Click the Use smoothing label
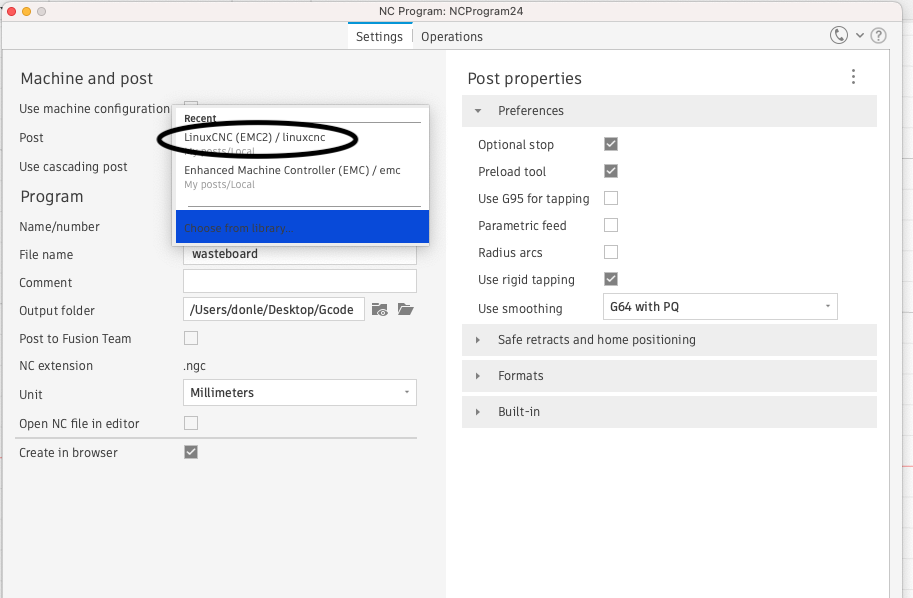This screenshot has height=598, width=913. (x=520, y=309)
